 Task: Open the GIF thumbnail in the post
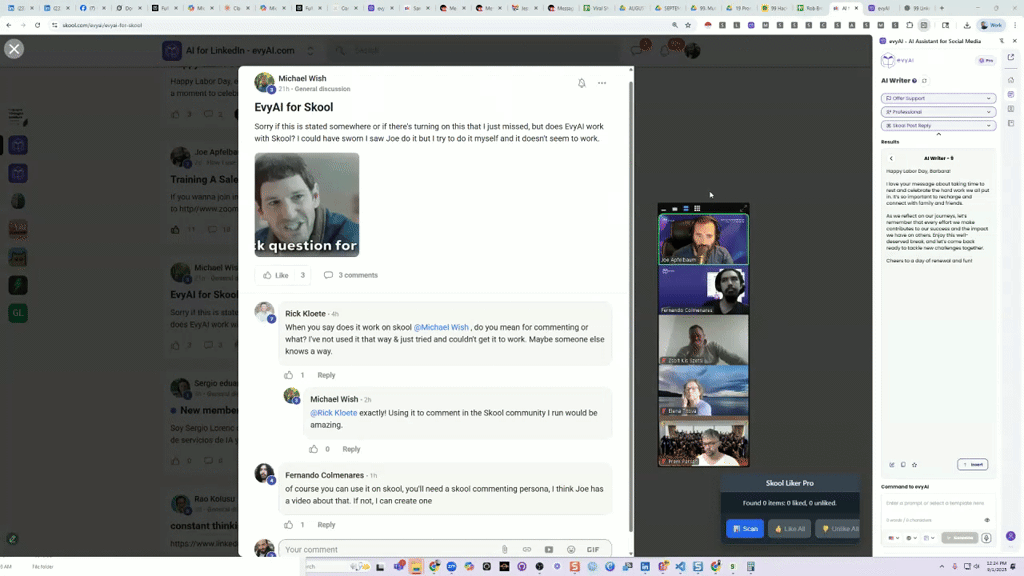307,204
